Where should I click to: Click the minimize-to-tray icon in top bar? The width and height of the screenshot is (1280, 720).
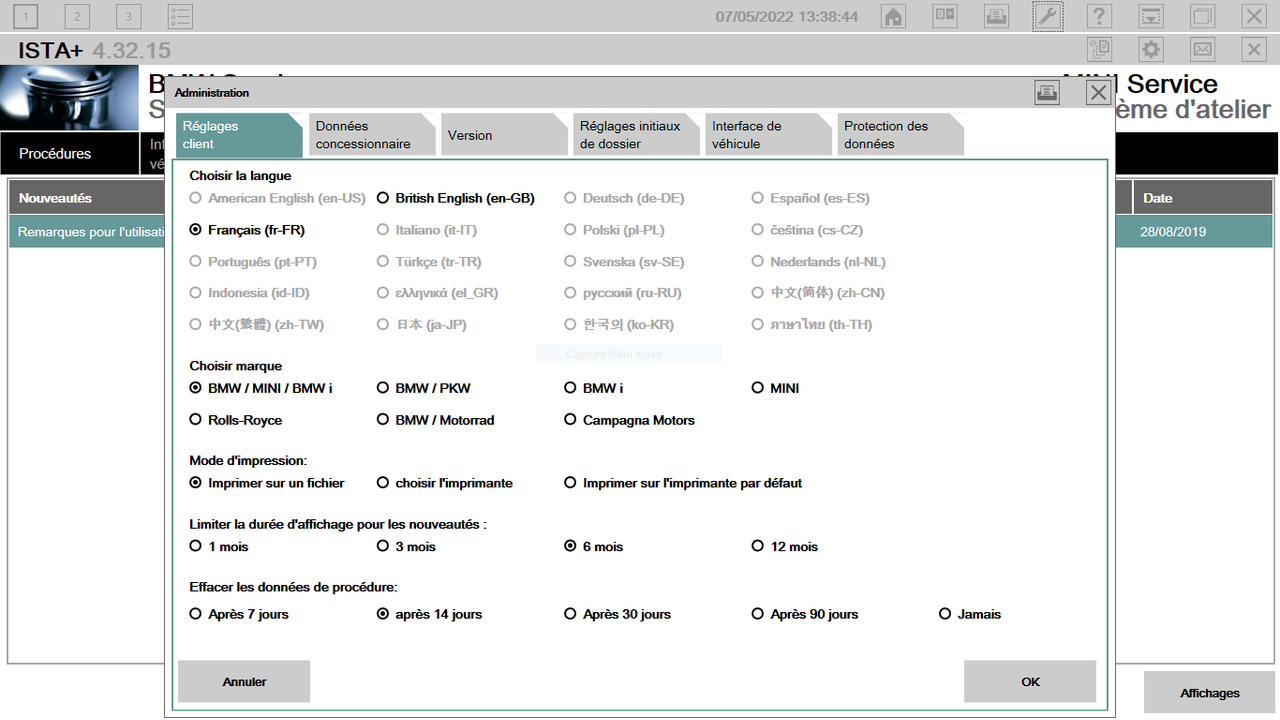(1151, 16)
